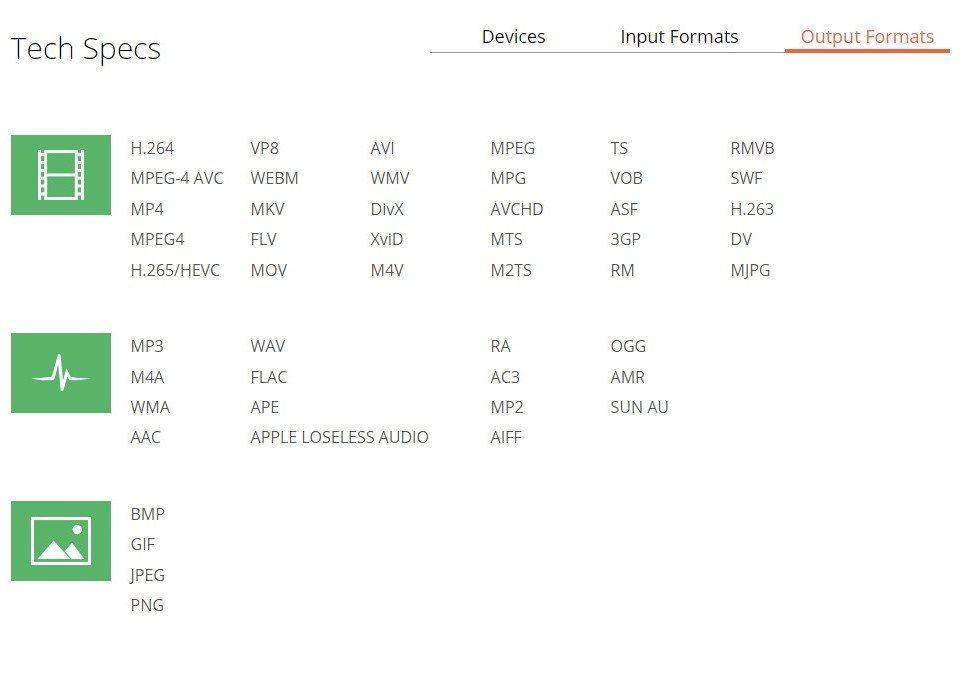
Task: Click APPLE LOSELESS AUDIO format
Action: click(339, 438)
